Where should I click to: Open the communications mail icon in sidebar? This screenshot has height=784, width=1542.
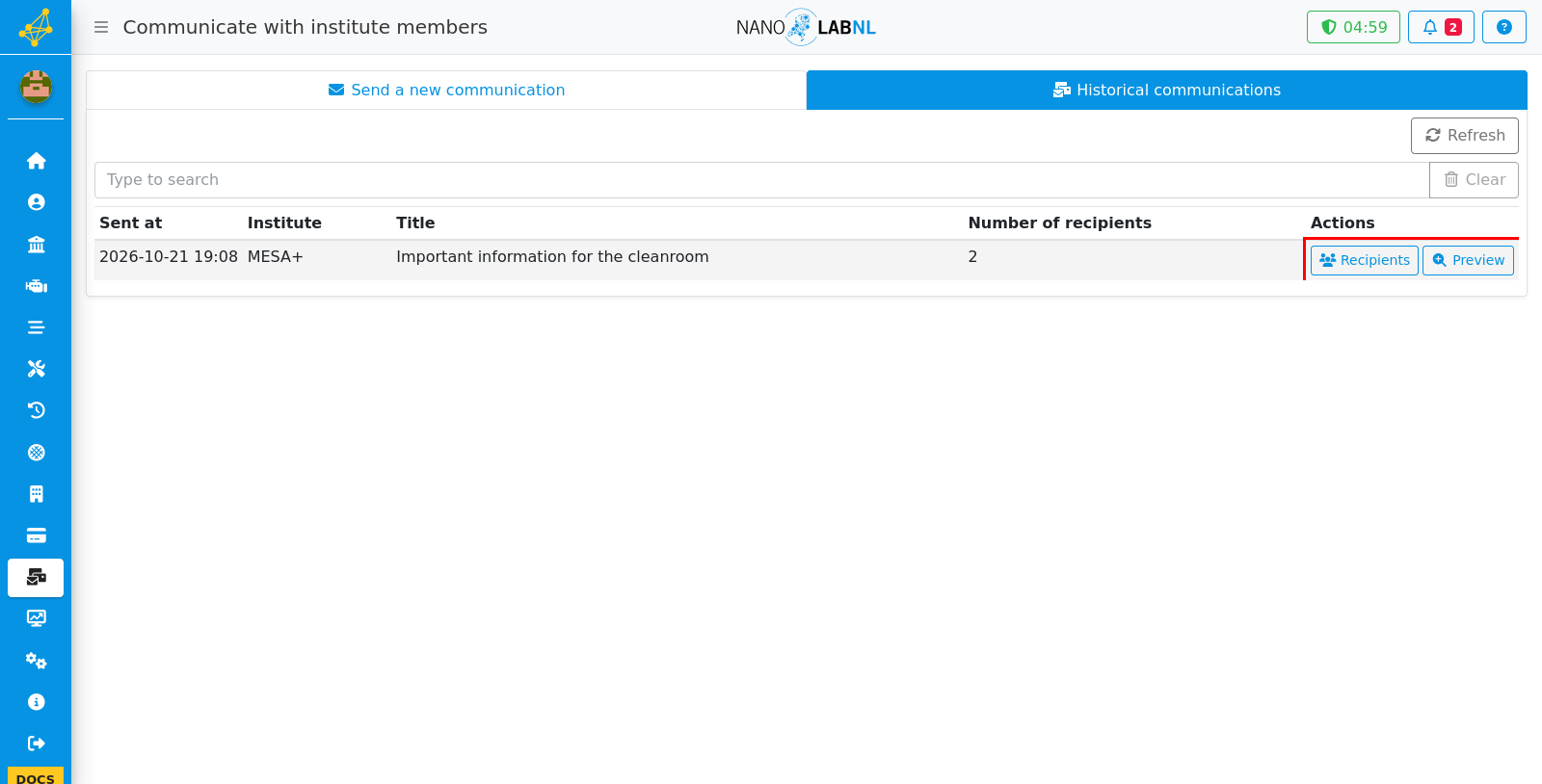pos(36,577)
